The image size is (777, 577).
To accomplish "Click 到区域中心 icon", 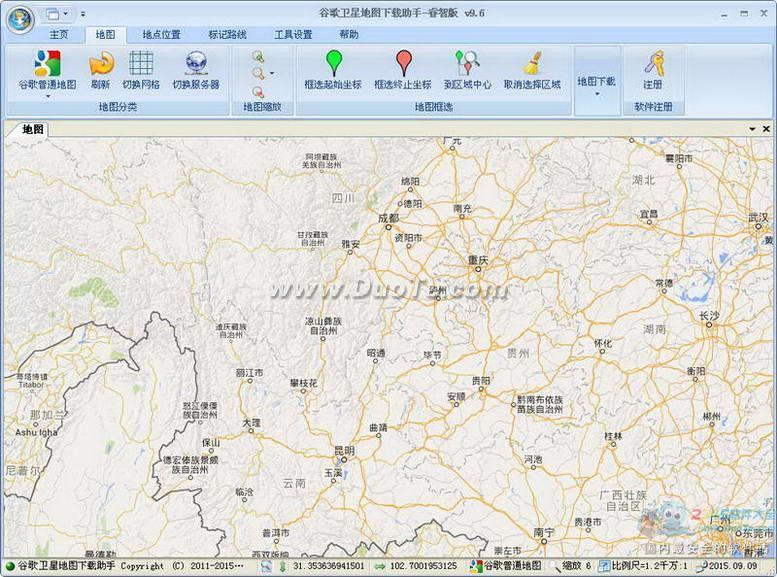I will tap(467, 62).
